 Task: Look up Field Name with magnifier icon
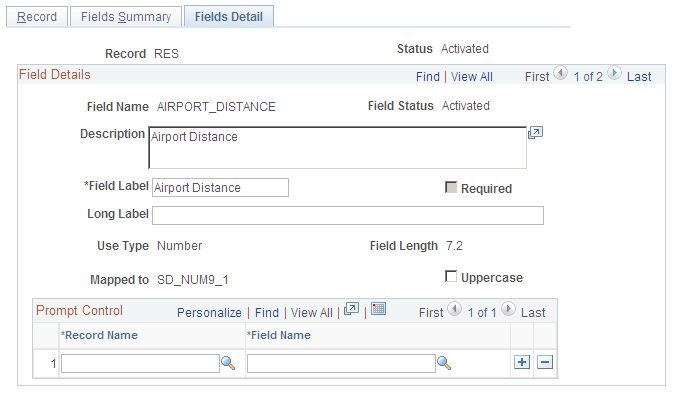click(443, 363)
